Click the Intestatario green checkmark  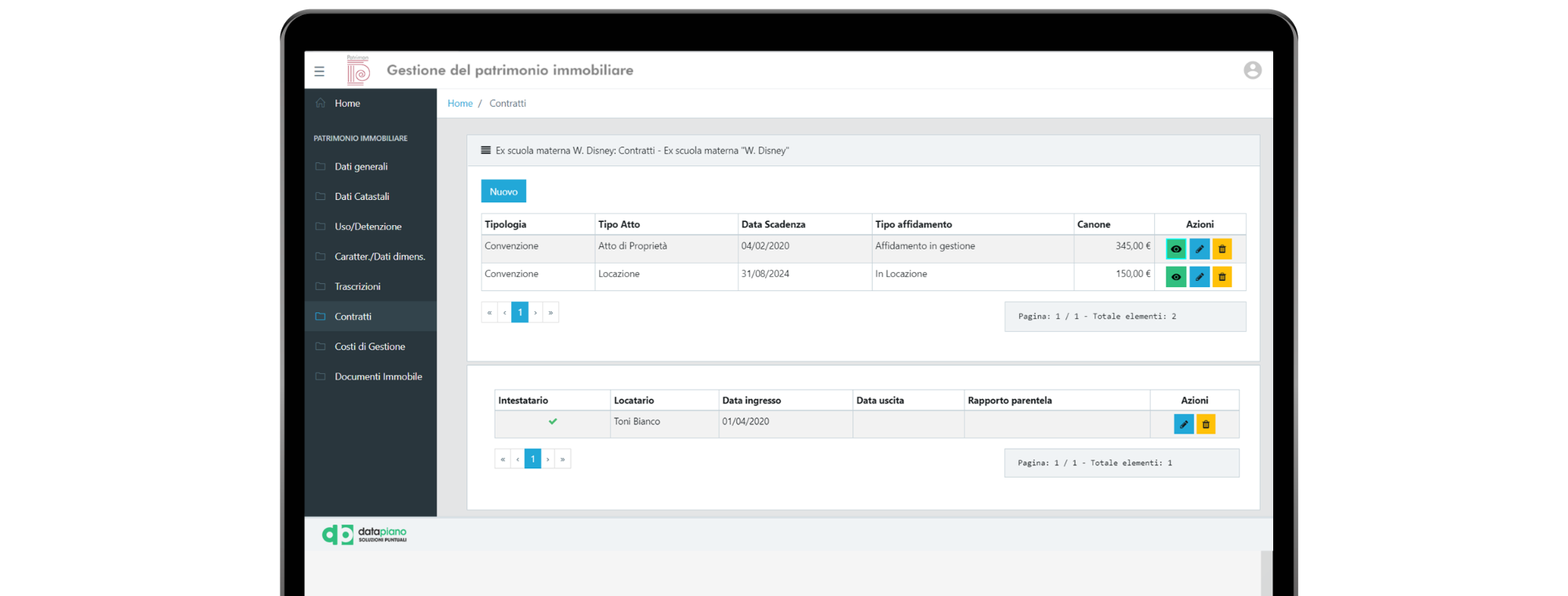click(x=553, y=422)
